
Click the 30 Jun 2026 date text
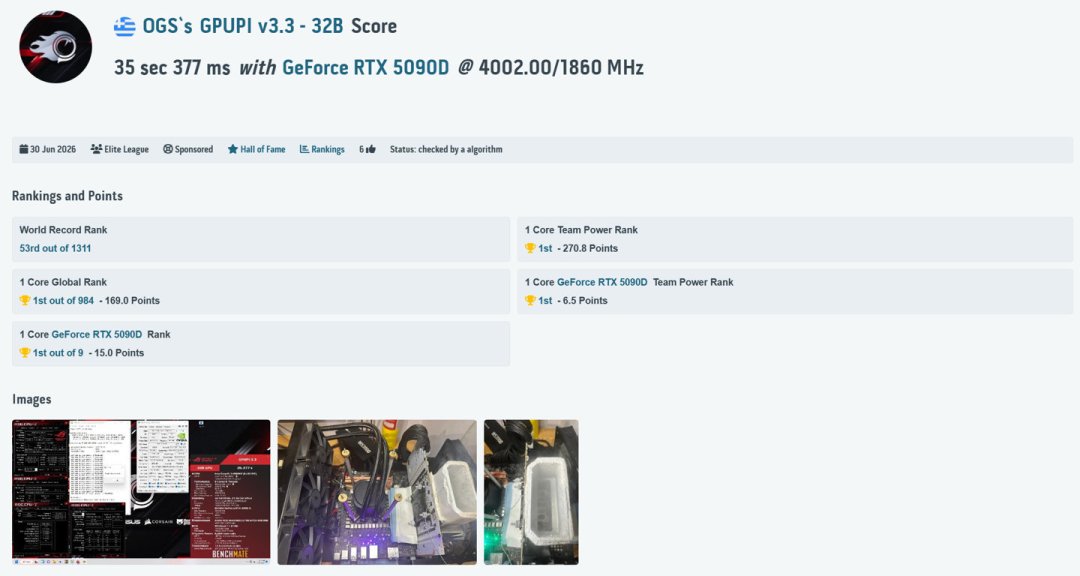pyautogui.click(x=53, y=149)
